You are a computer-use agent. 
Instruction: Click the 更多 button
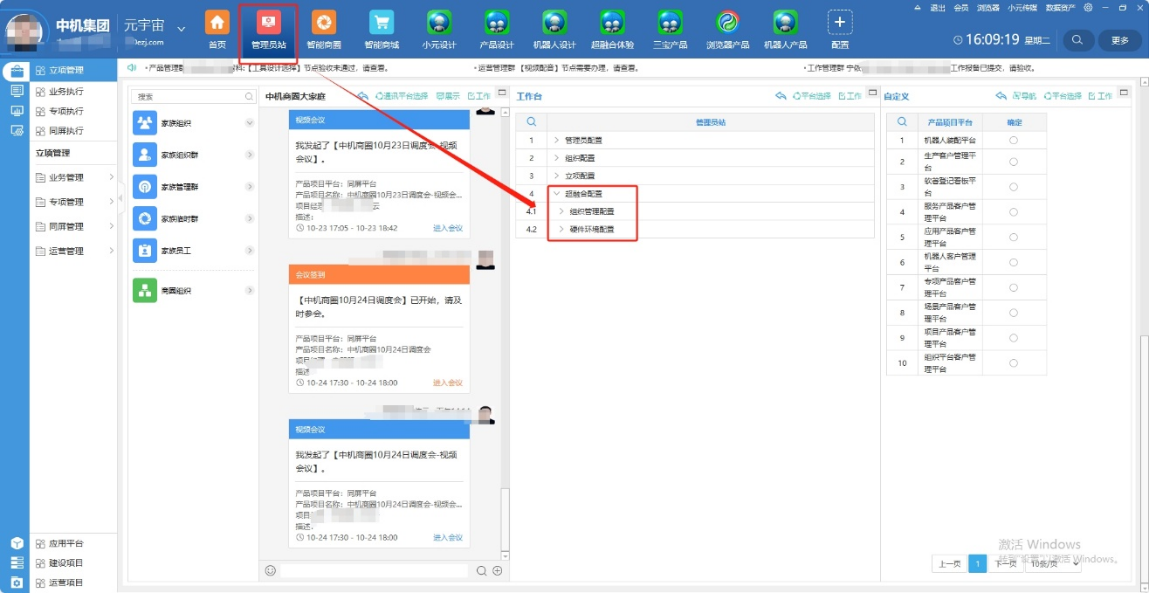1119,41
